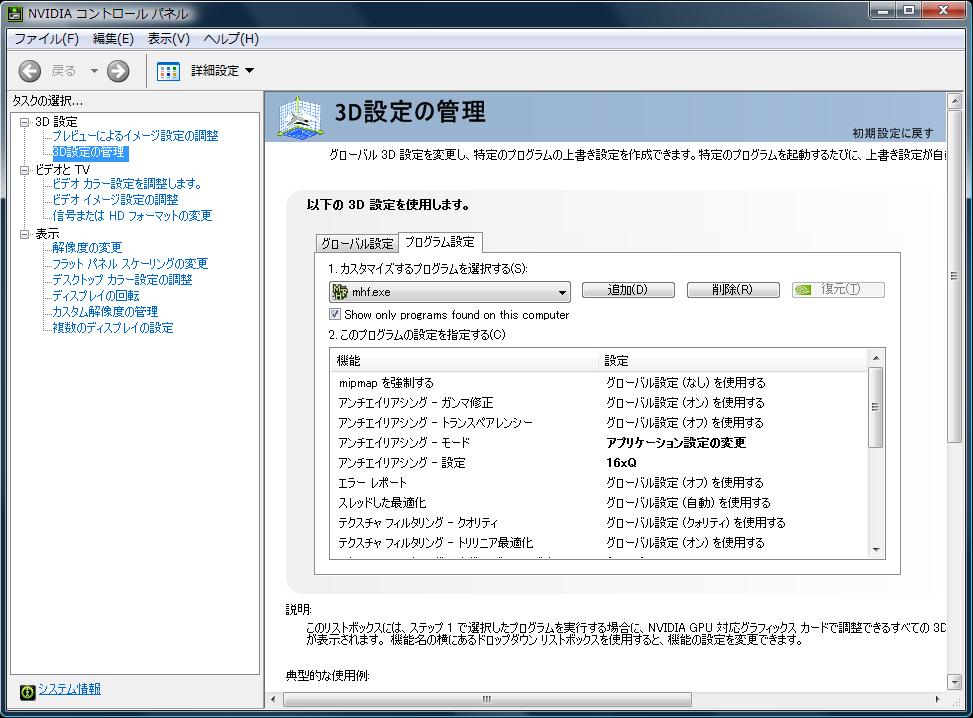Image resolution: width=973 pixels, height=718 pixels.
Task: Click 初期設定に戻す link
Action: pos(892,133)
